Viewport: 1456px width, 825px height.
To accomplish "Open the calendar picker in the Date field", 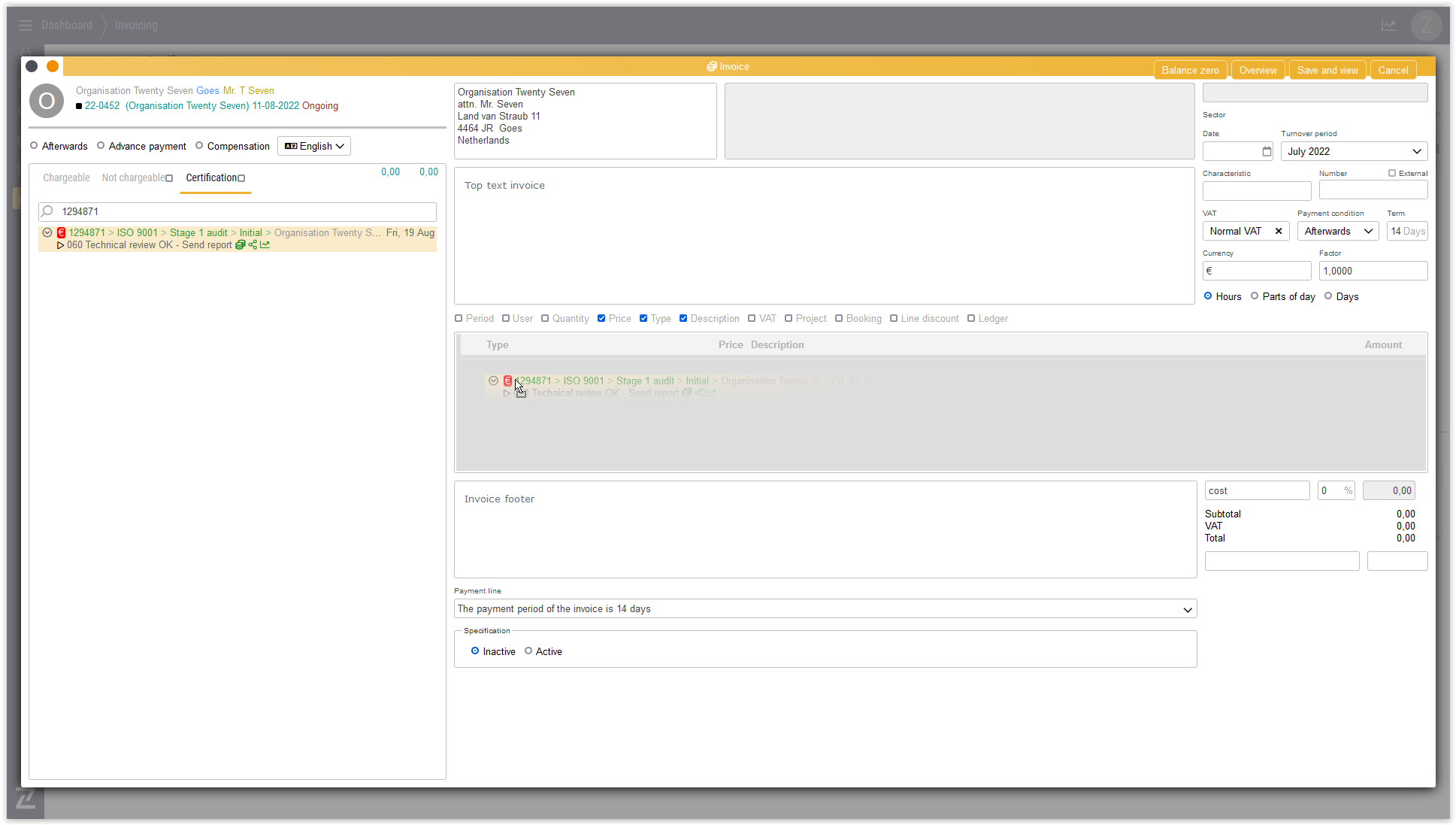I will [x=1267, y=152].
